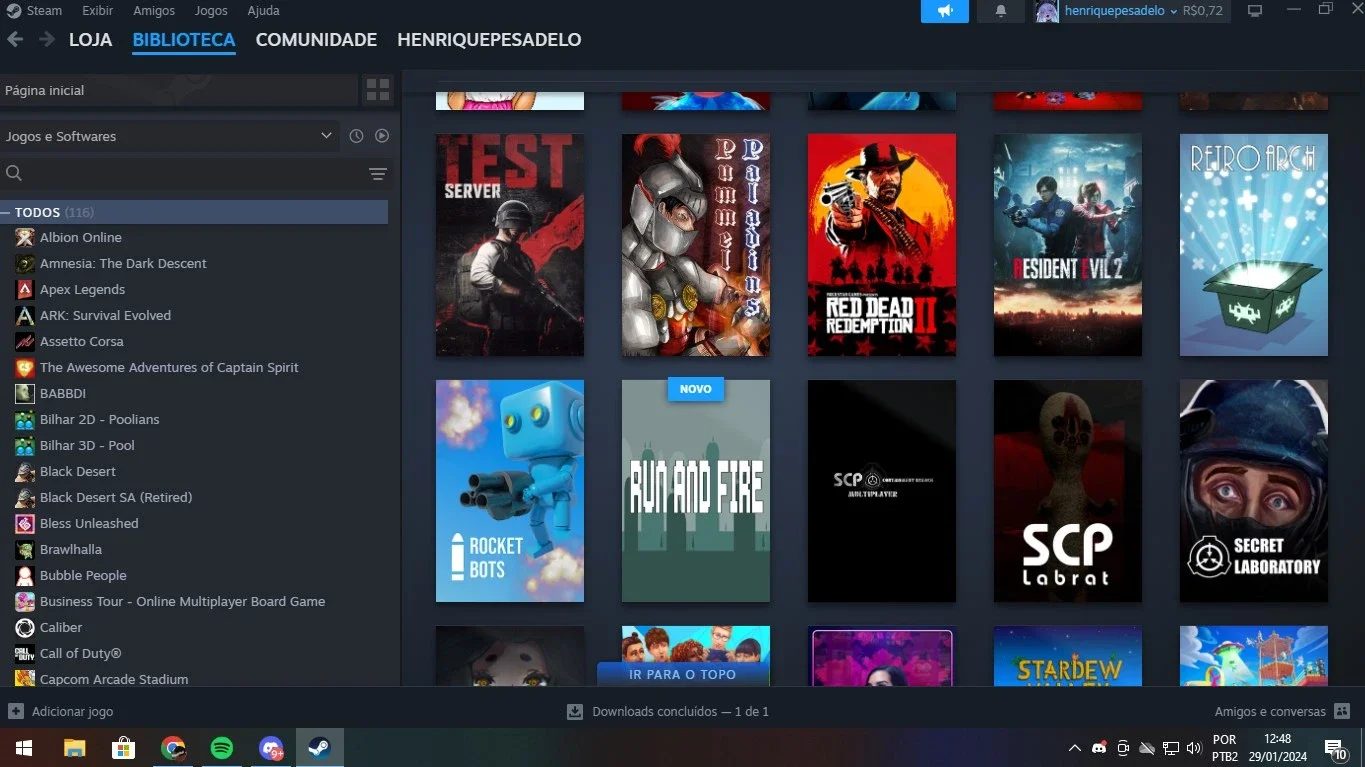Open Google Chrome from the taskbar

pos(173,748)
